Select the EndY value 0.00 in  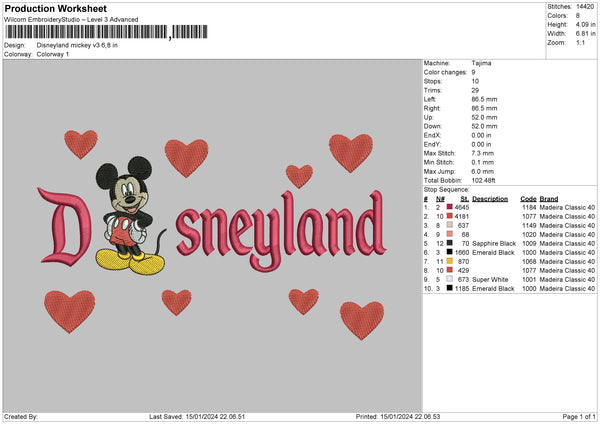tap(481, 144)
